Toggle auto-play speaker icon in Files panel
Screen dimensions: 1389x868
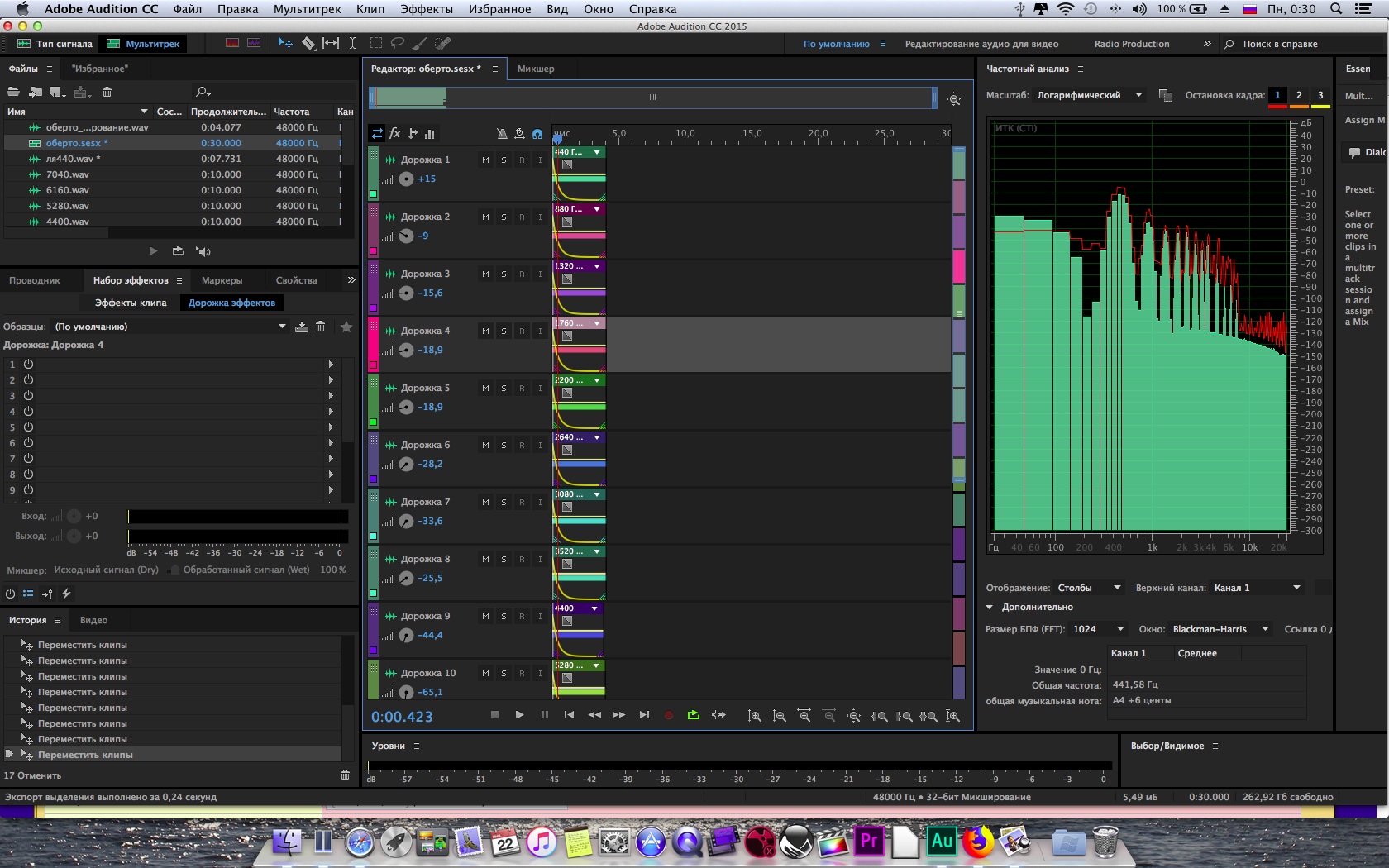[203, 250]
